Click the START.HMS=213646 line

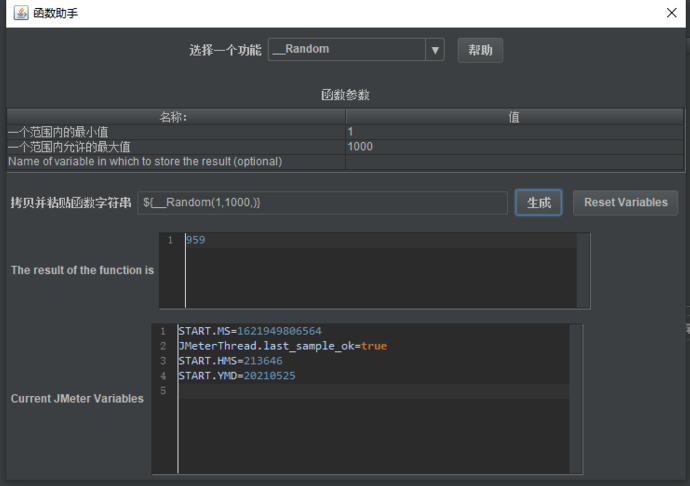(x=230, y=361)
